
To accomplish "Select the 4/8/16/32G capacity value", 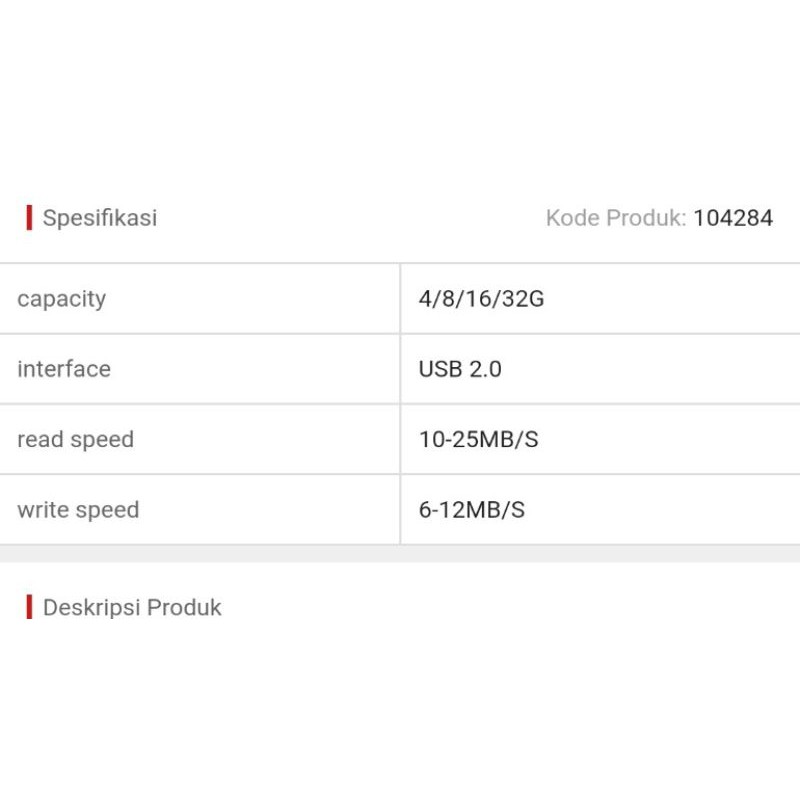I will pyautogui.click(x=481, y=299).
